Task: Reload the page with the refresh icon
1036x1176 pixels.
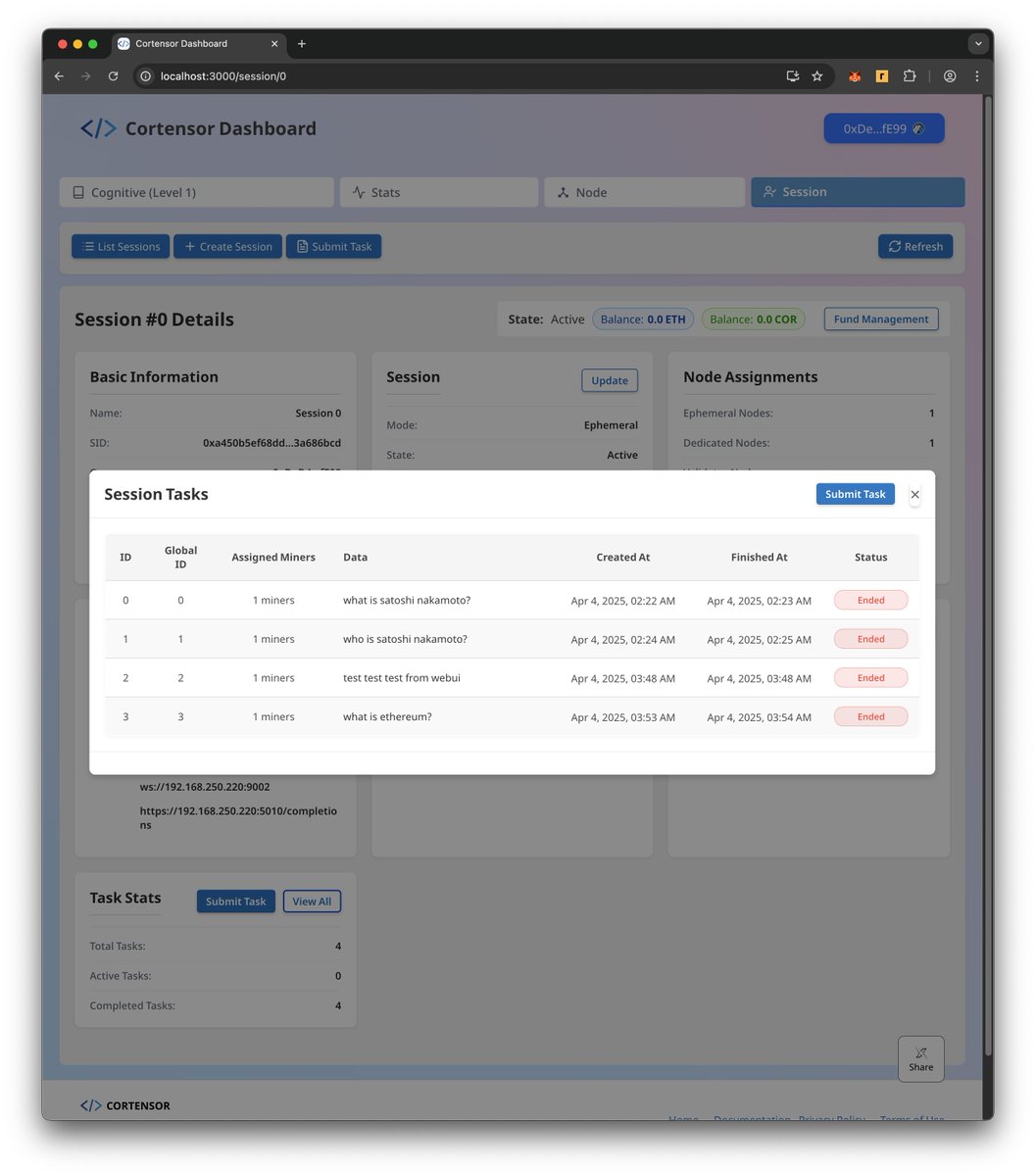Action: coord(114,75)
